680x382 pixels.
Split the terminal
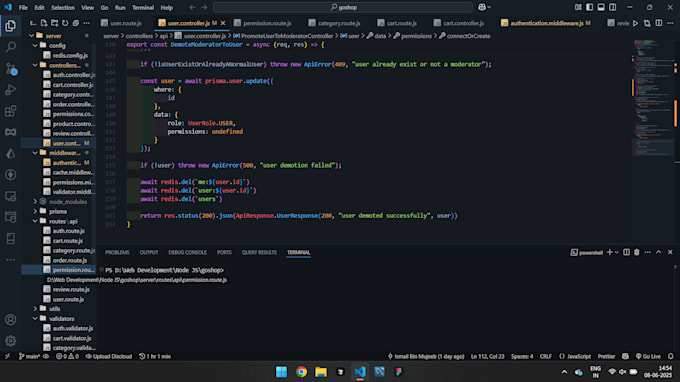[626, 252]
